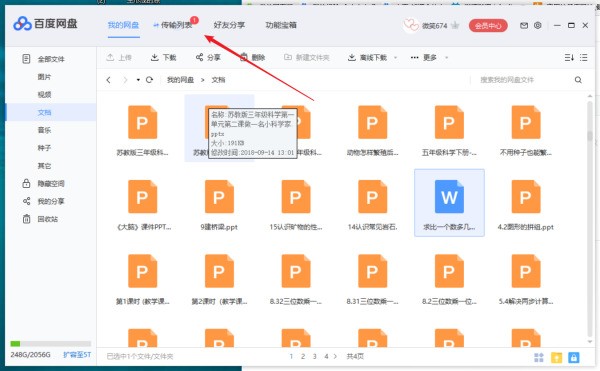Click 文档 in breadcrumb path
The width and height of the screenshot is (600, 371).
218,80
